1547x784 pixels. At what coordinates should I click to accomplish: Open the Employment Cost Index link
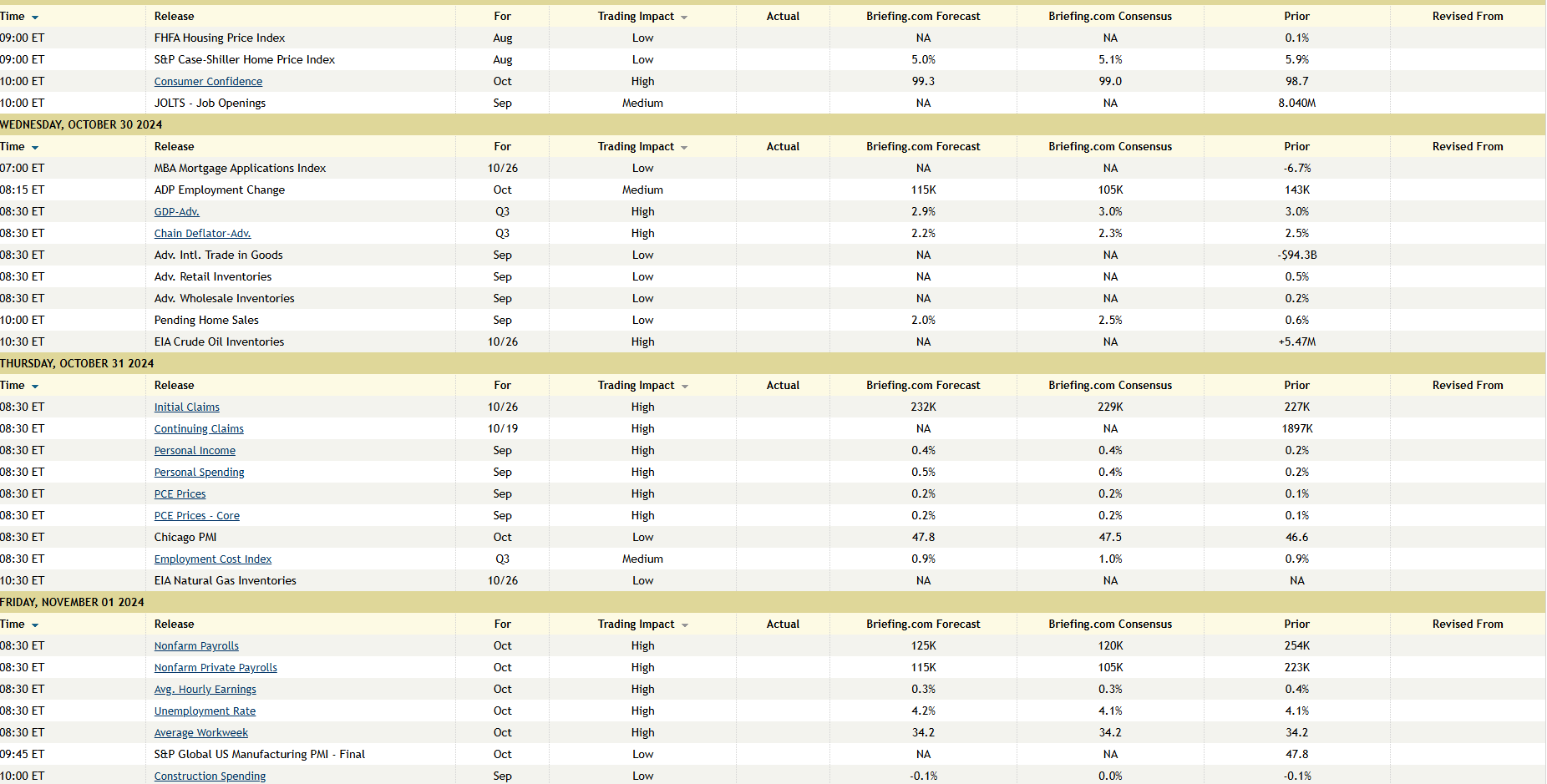point(212,559)
